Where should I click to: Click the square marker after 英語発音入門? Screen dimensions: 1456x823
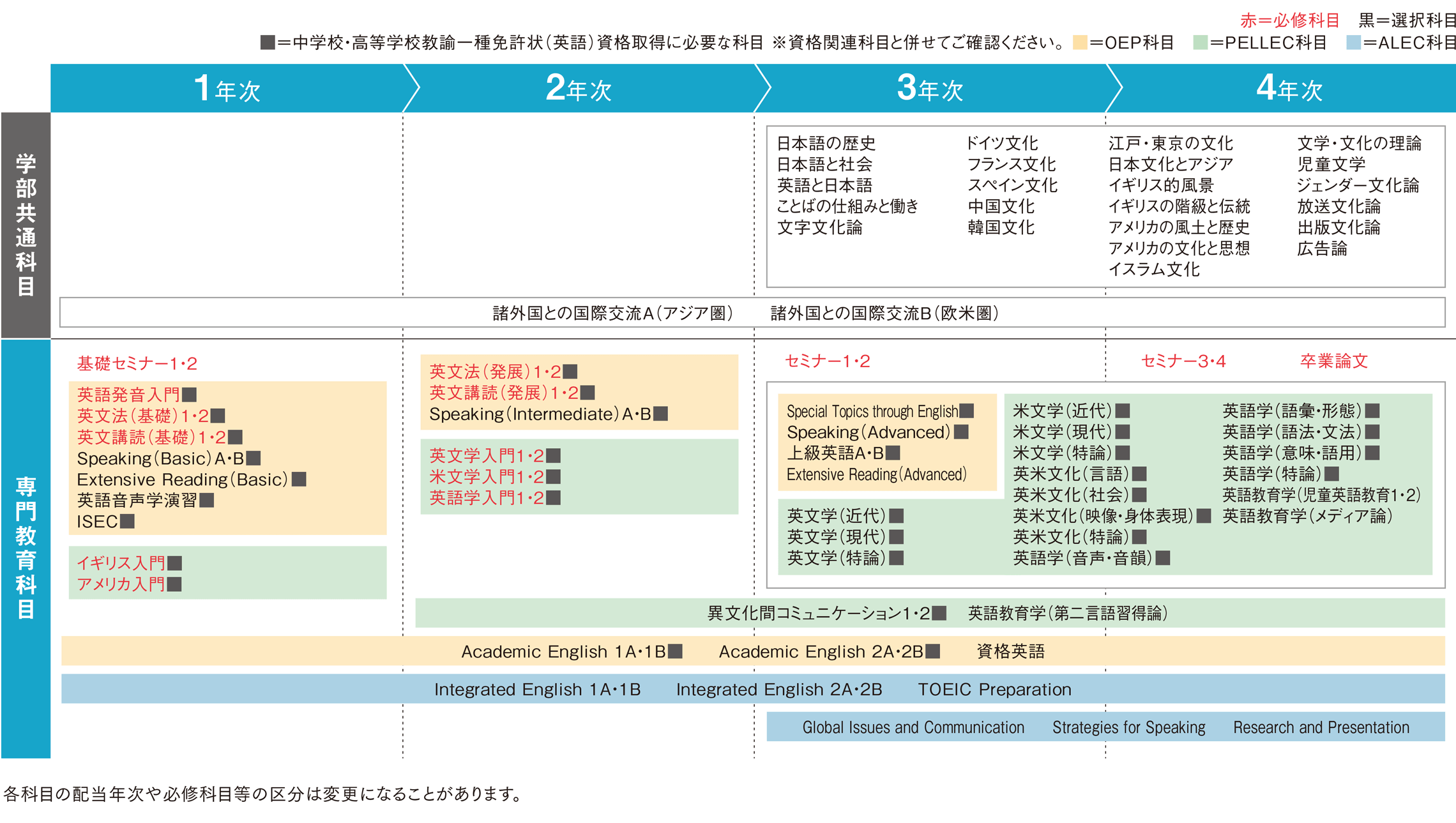tap(189, 395)
